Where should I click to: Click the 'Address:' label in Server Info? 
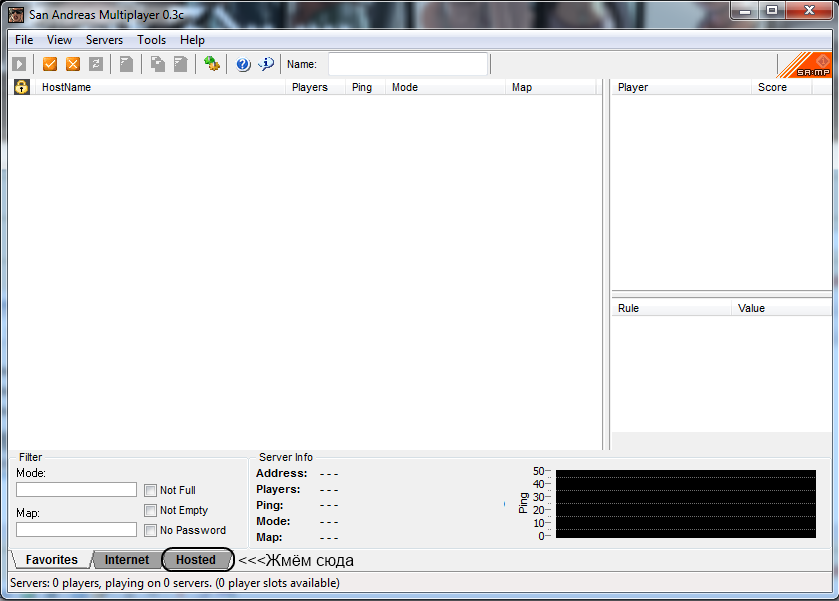coord(281,473)
